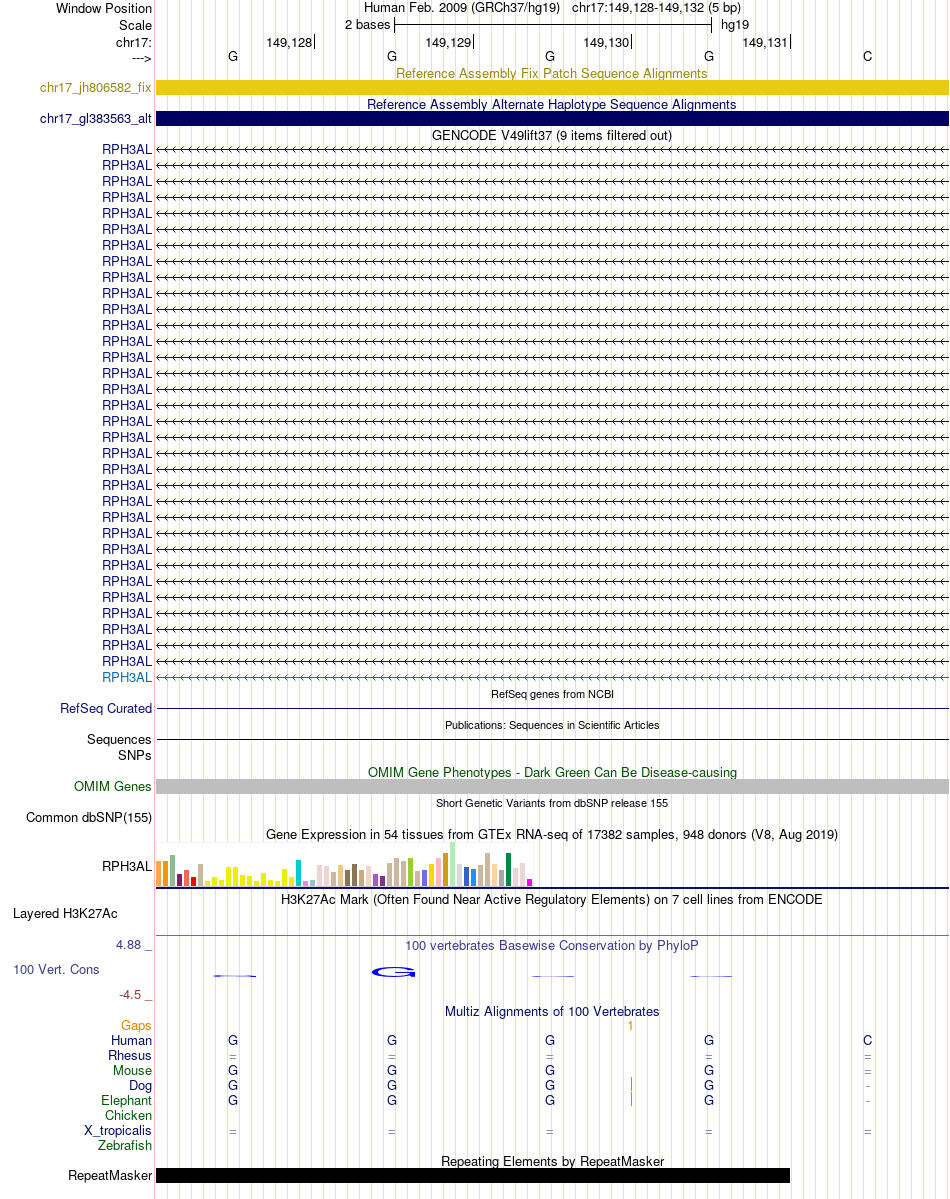Click the large blue G conservation logo

pos(393,972)
